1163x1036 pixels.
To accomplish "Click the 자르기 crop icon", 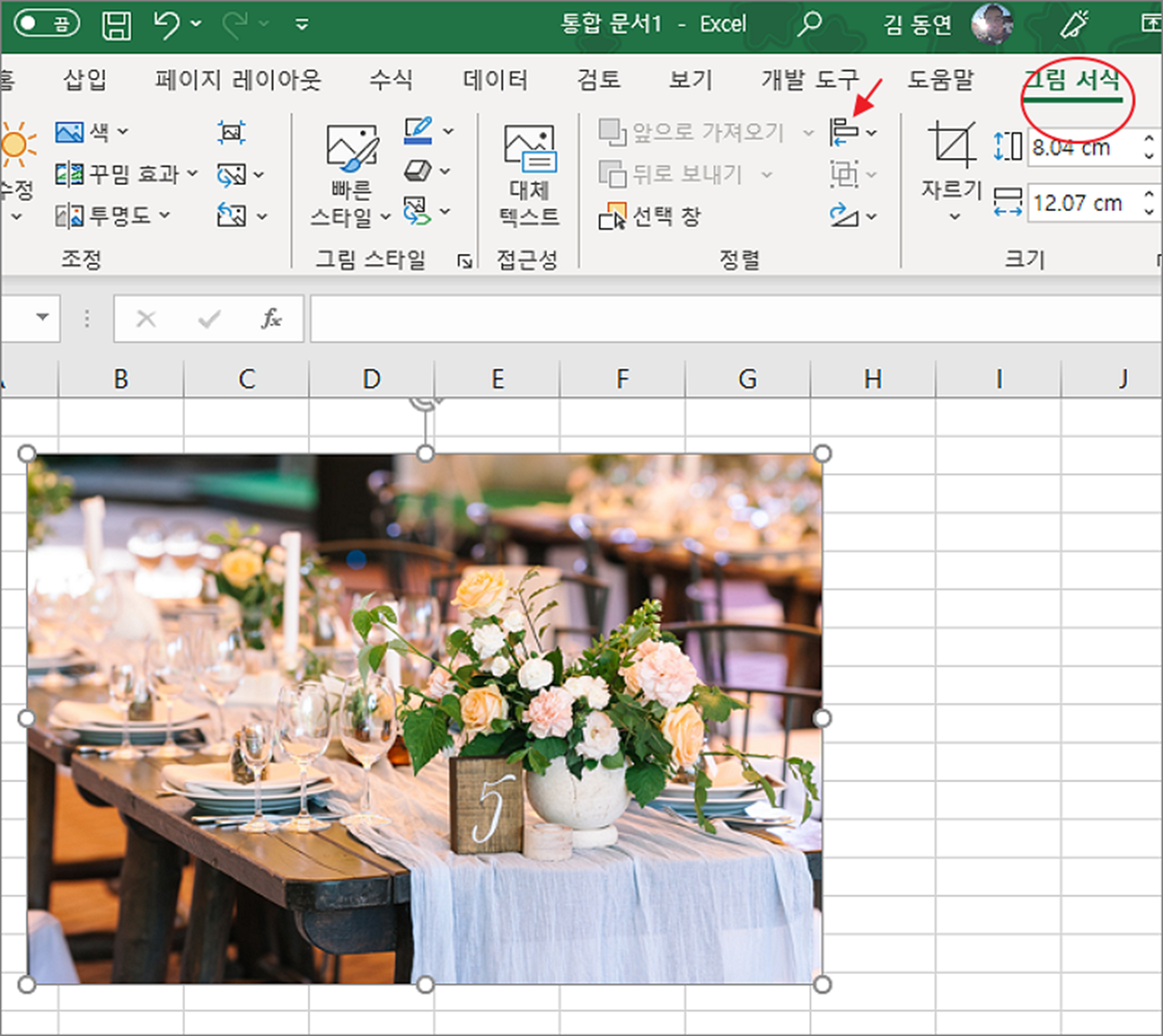I will (952, 147).
